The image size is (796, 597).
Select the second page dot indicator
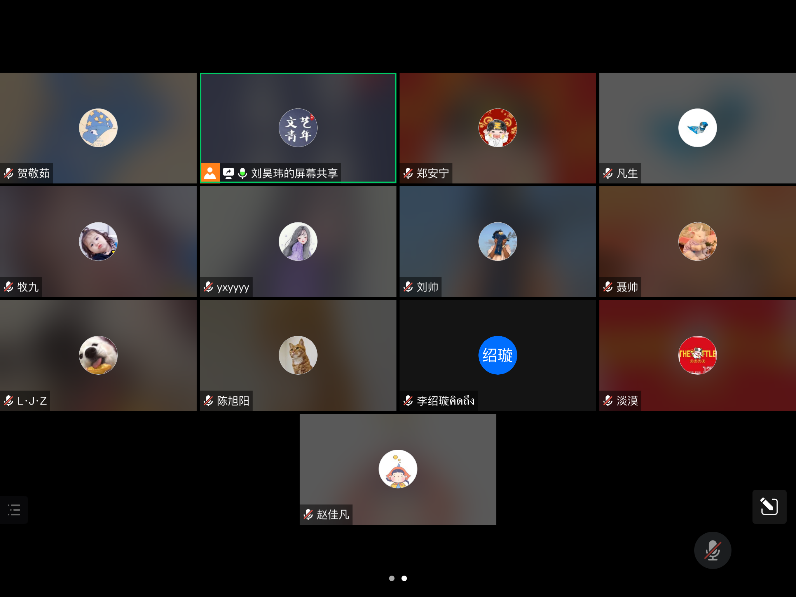404,578
